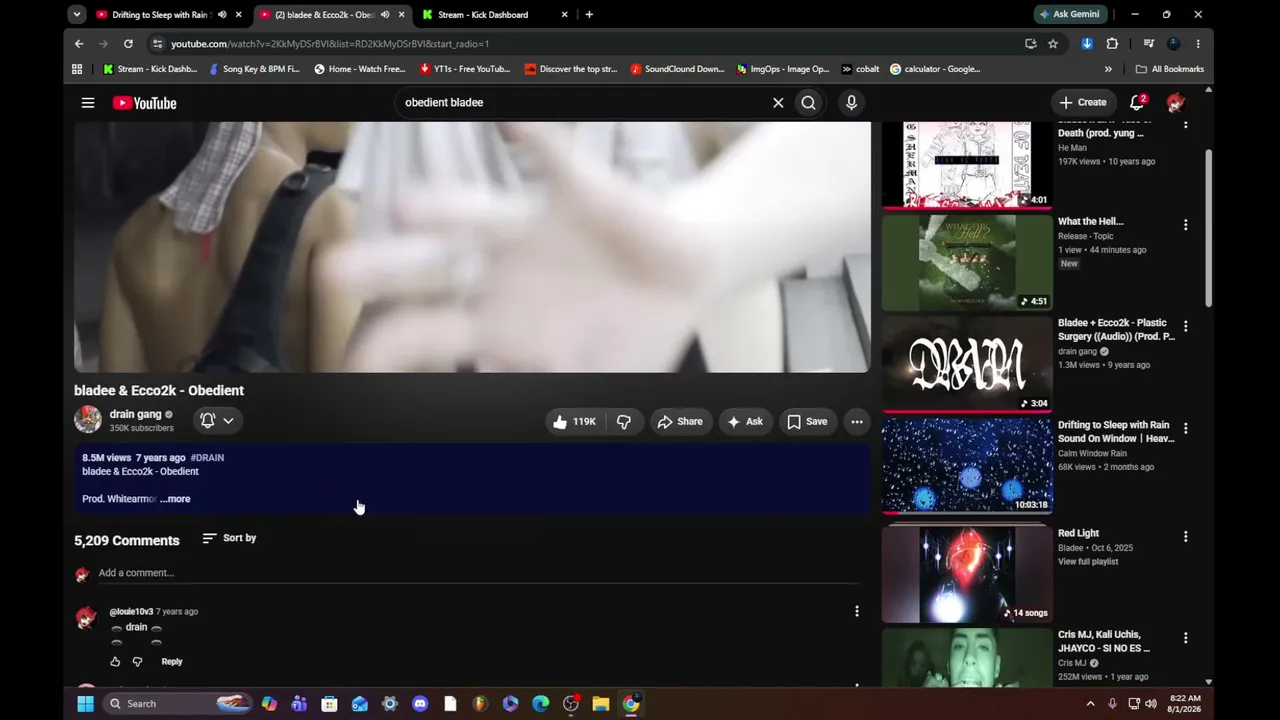Click the Add a comment field
The height and width of the screenshot is (720, 1280).
coord(478,573)
